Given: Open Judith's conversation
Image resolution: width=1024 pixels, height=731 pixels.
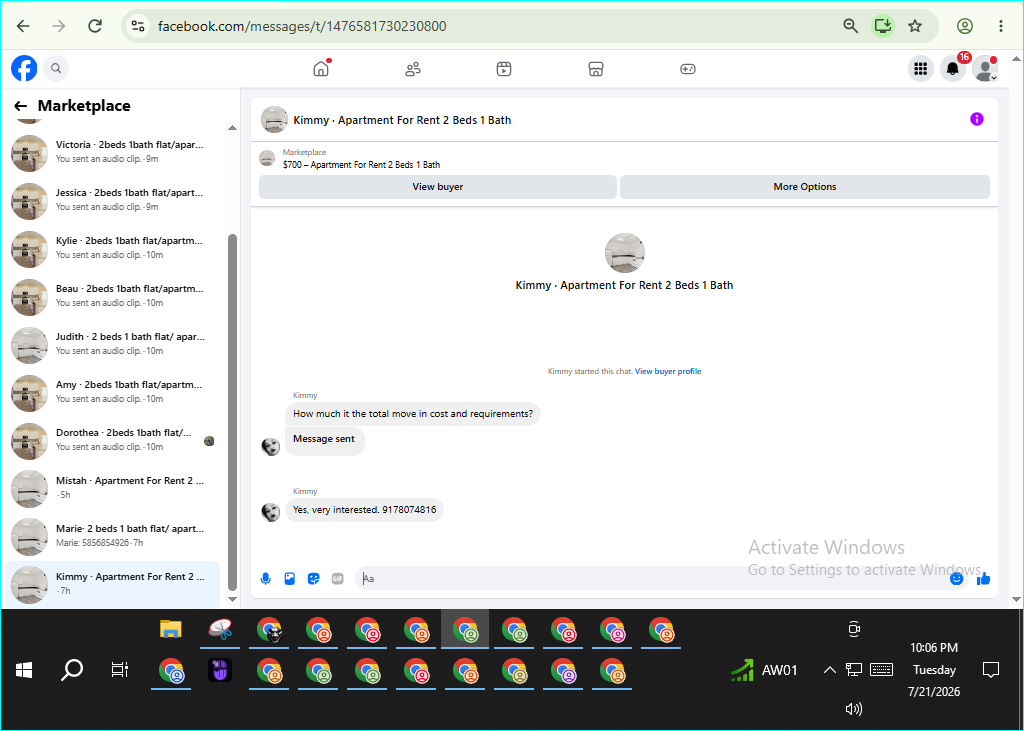Looking at the screenshot, I should 112,344.
